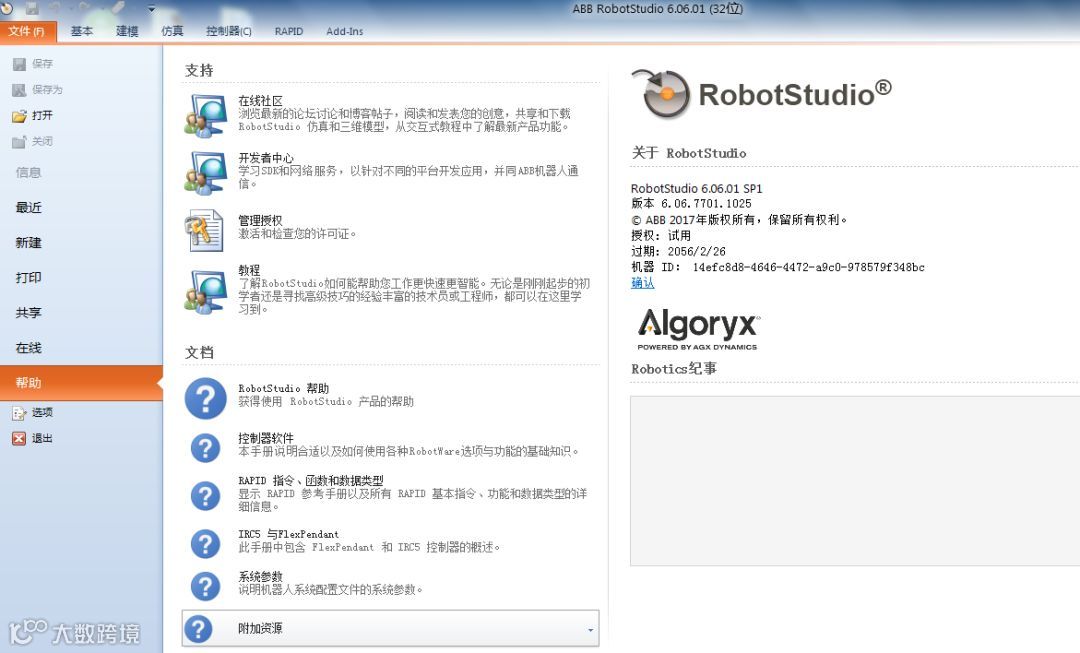Click the Save (保存) icon in sidebar
Viewport: 1080px width, 653px height.
[x=19, y=64]
